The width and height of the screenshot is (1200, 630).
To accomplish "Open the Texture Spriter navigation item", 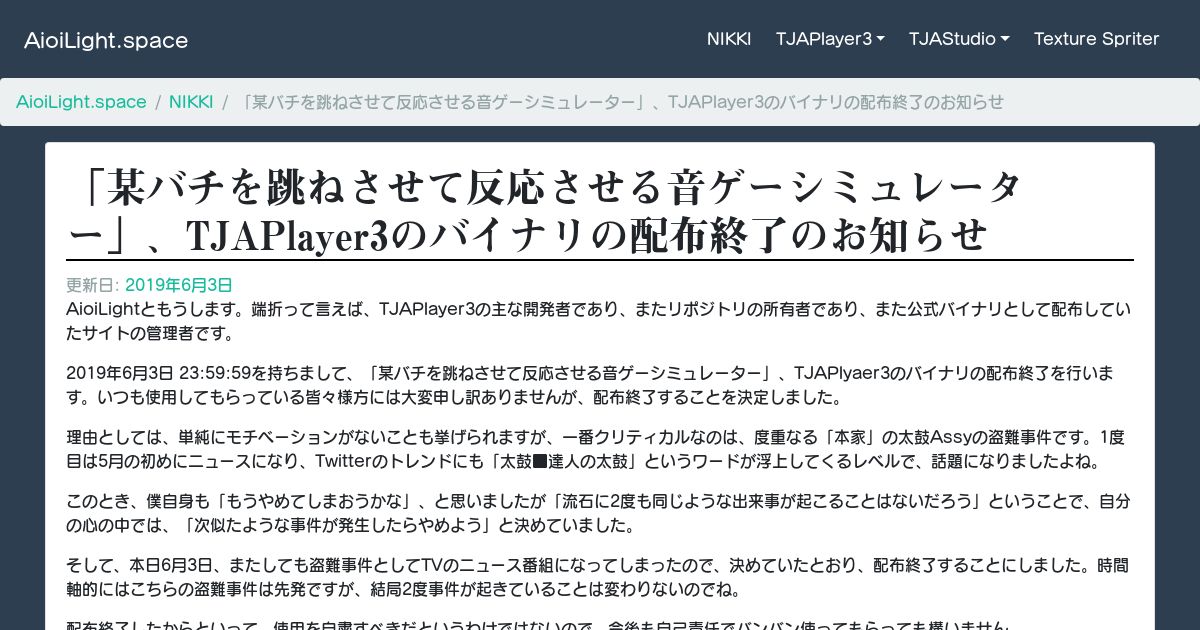I will point(1096,39).
